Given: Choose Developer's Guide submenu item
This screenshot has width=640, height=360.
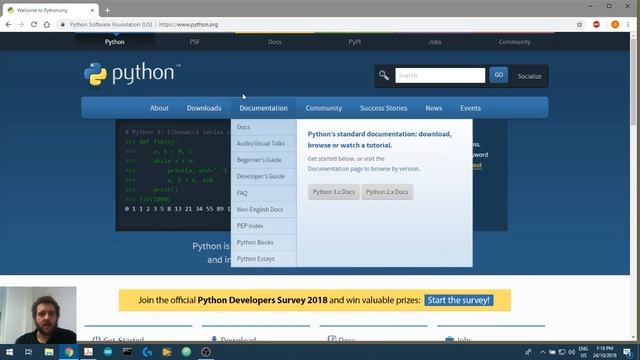Looking at the screenshot, I should [x=264, y=176].
